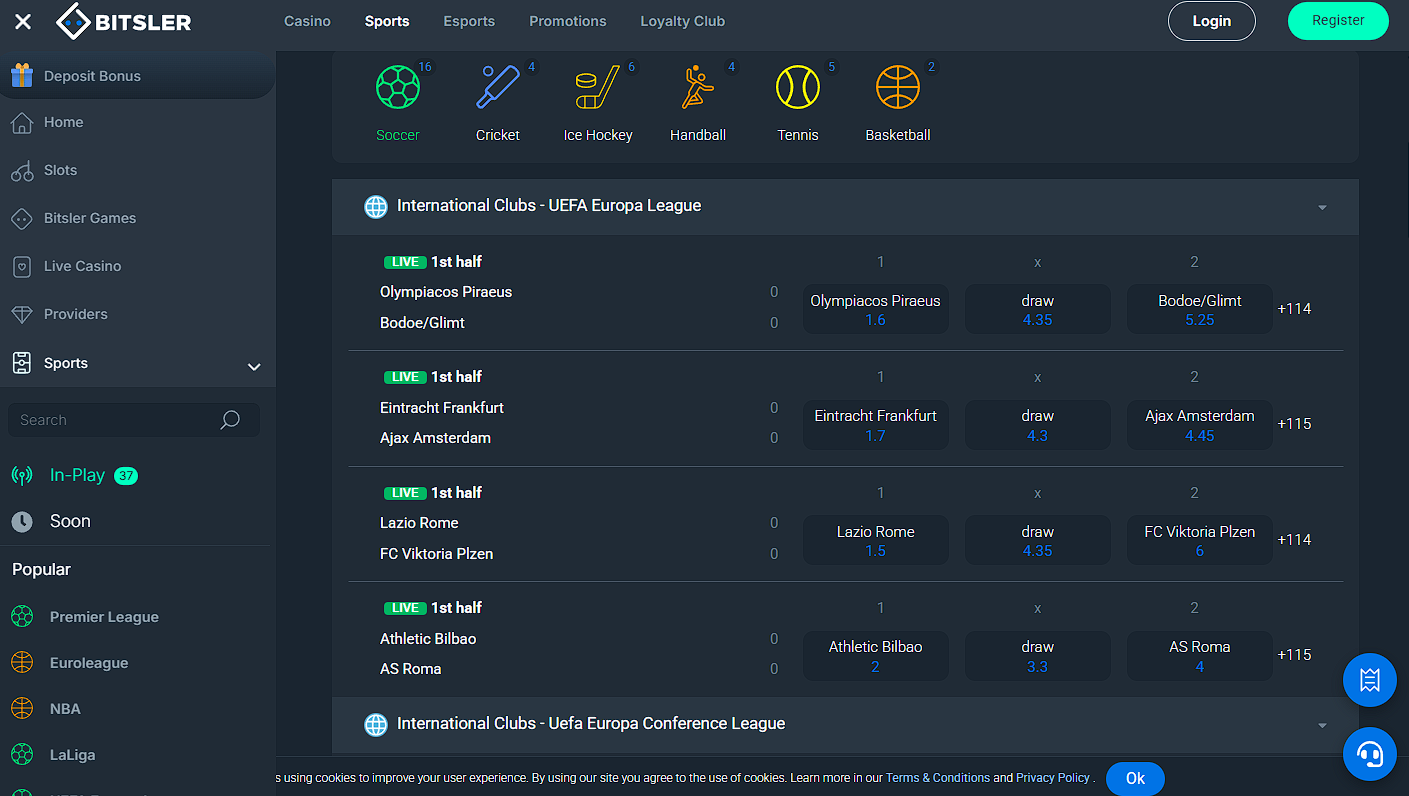Show +115 more markets for Athletic Bilbao match

coord(1294,655)
